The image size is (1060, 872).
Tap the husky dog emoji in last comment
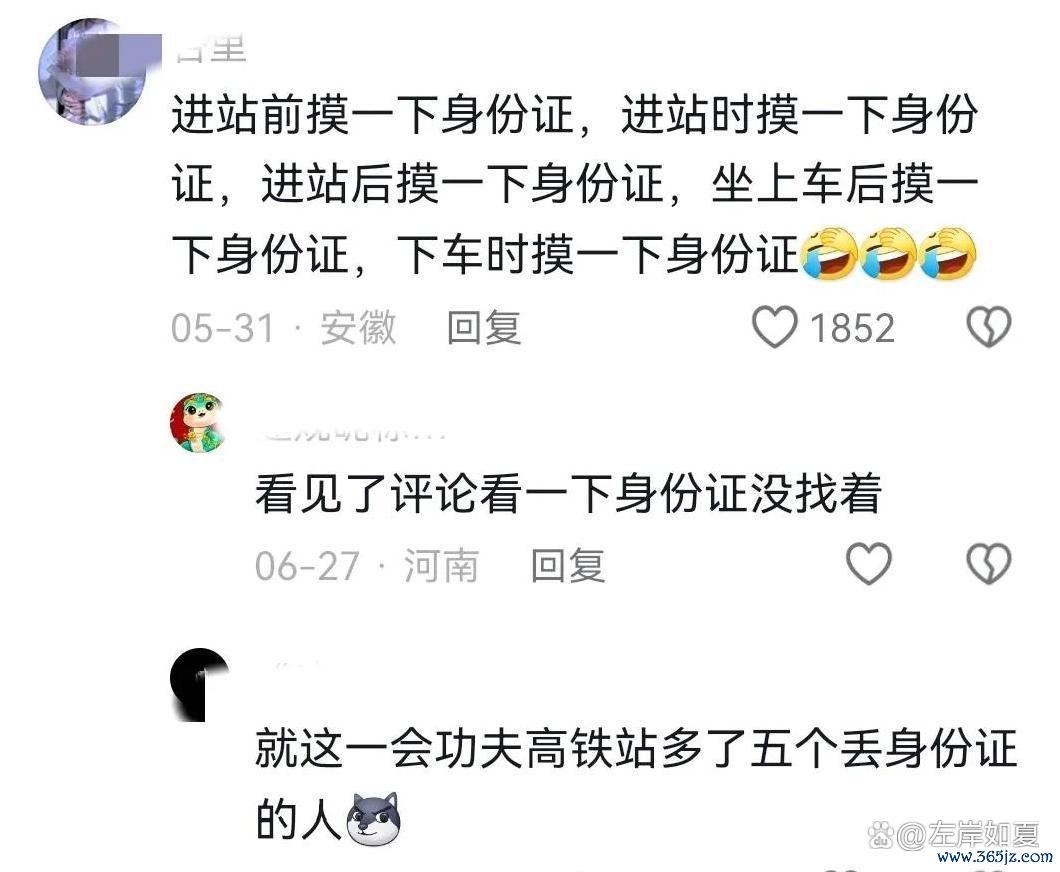click(x=373, y=819)
